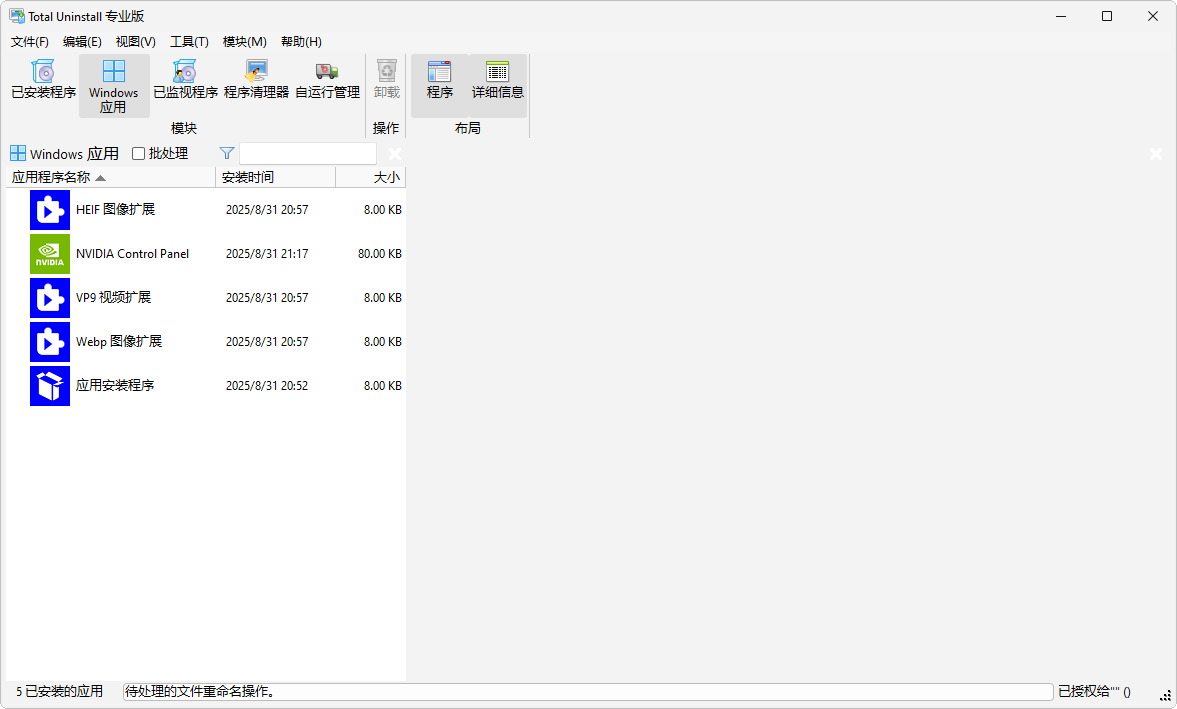Select the Windows 应用 module icon
This screenshot has height=709, width=1177.
113,85
